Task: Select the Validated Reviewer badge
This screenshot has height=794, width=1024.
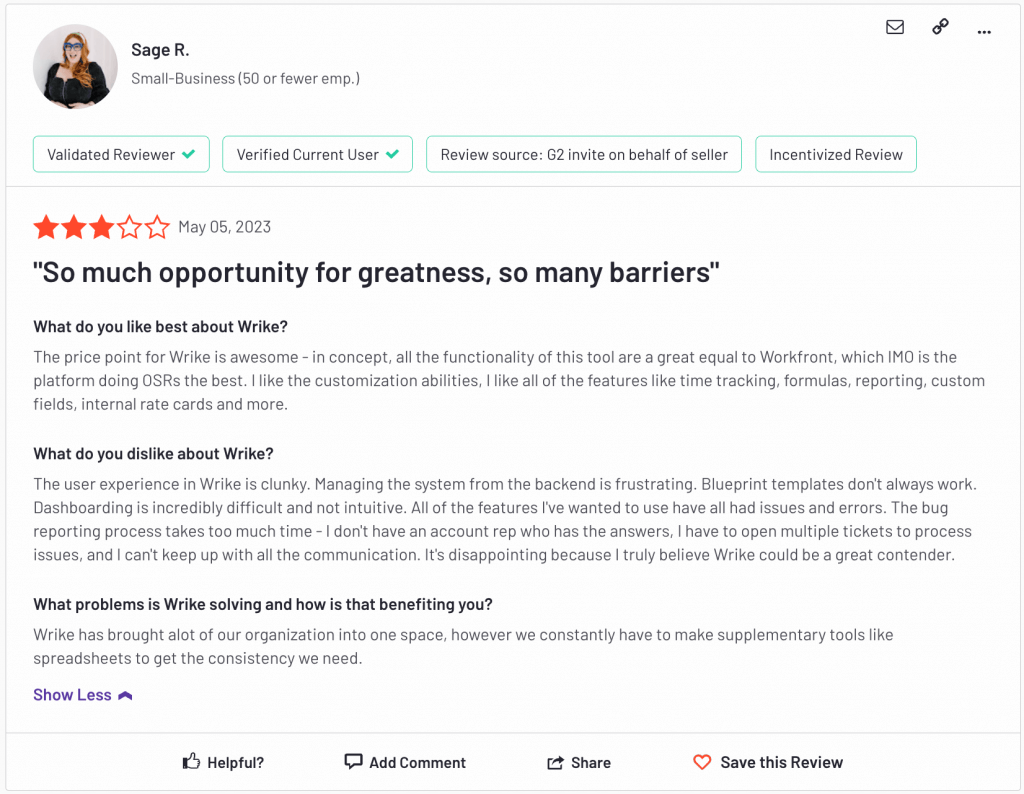Action: coord(121,154)
